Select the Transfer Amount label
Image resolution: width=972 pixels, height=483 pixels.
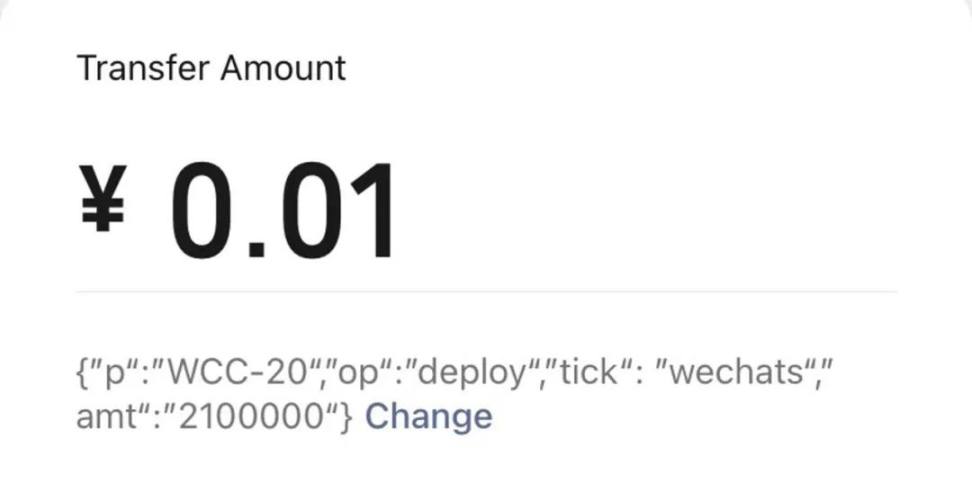pos(211,68)
